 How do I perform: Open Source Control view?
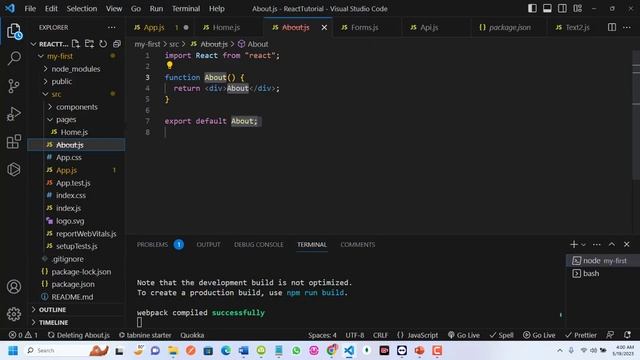pyautogui.click(x=14, y=86)
